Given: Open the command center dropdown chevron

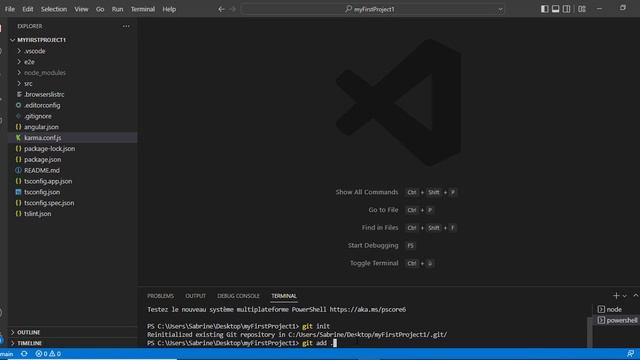Looking at the screenshot, I should pyautogui.click(x=500, y=9).
